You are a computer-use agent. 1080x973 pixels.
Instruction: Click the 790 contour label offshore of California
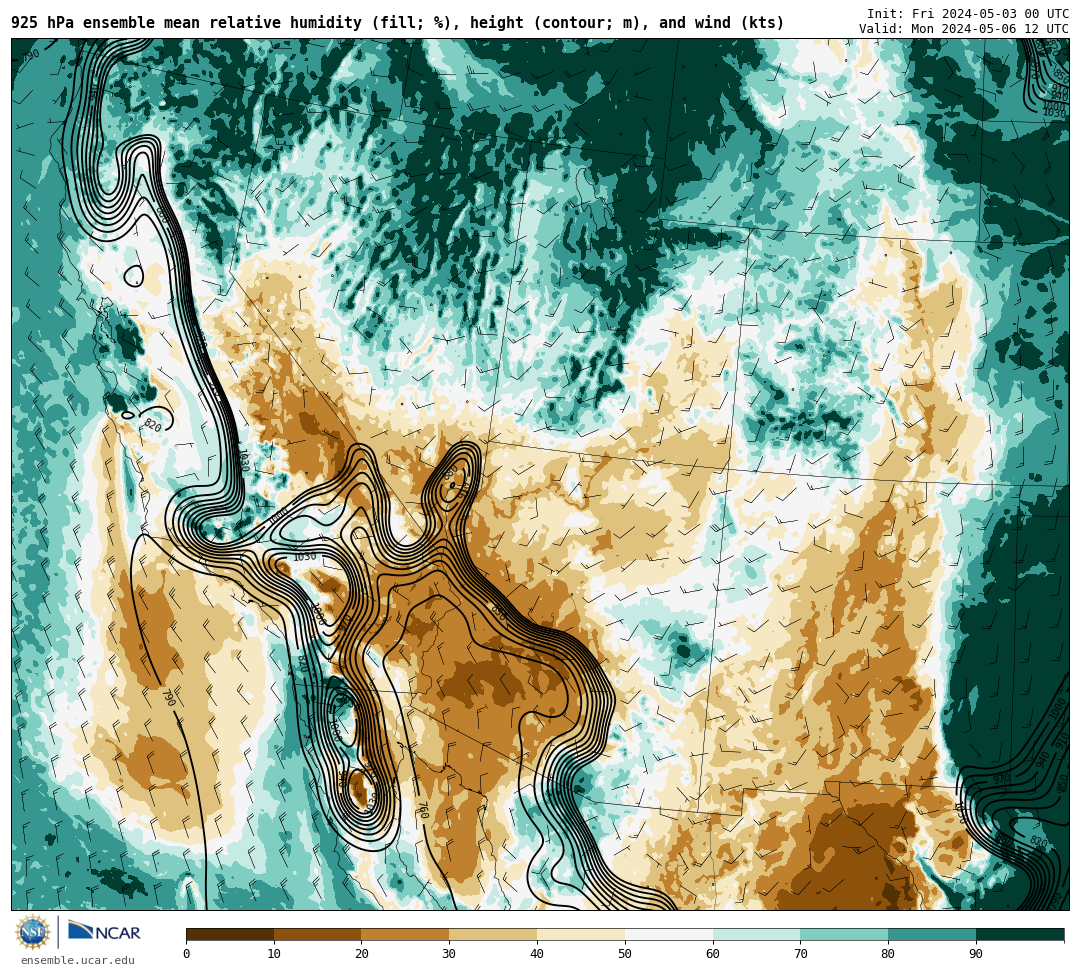coord(169,697)
